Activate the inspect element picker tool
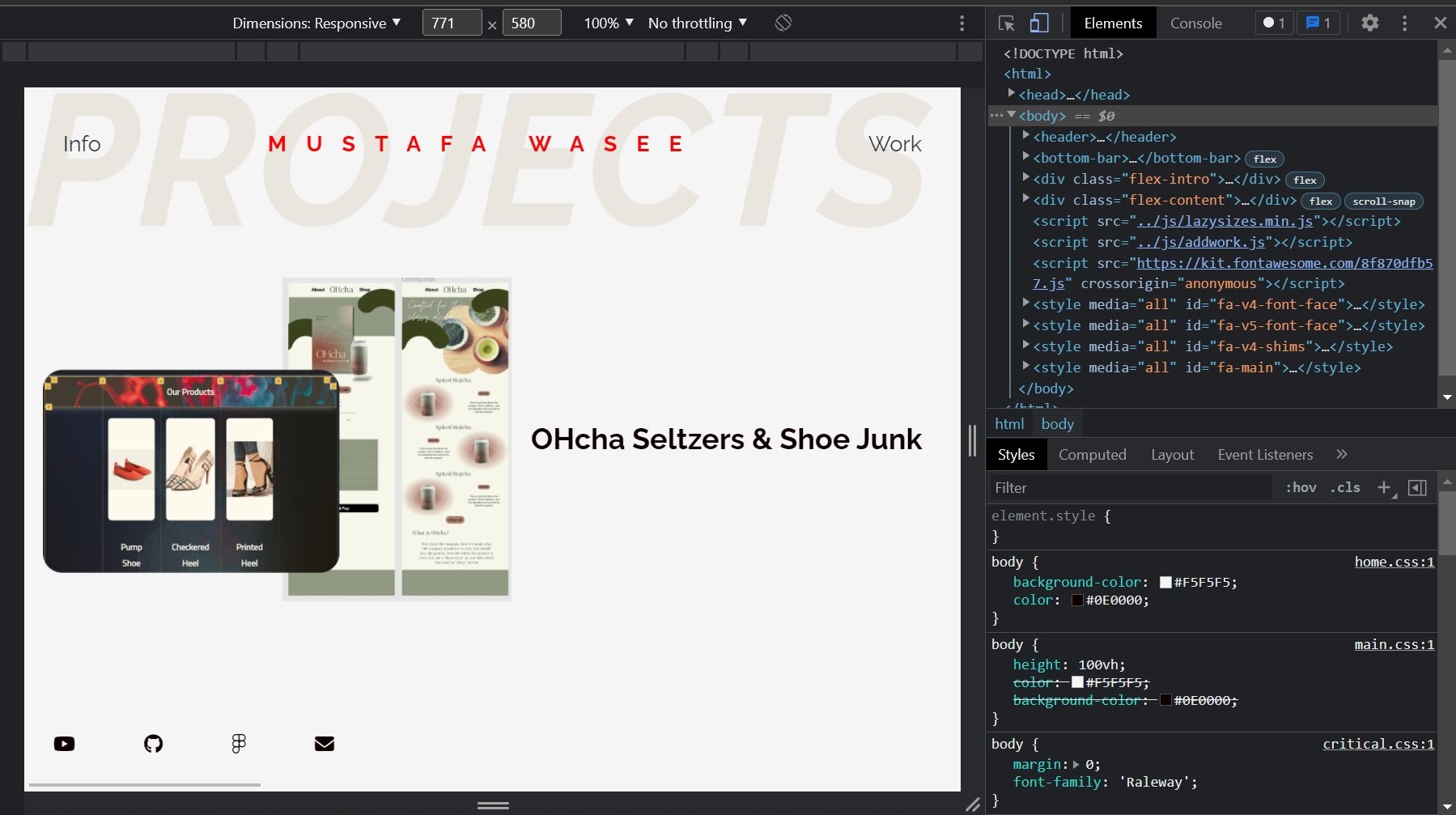Viewport: 1456px width, 815px height. [1006, 23]
